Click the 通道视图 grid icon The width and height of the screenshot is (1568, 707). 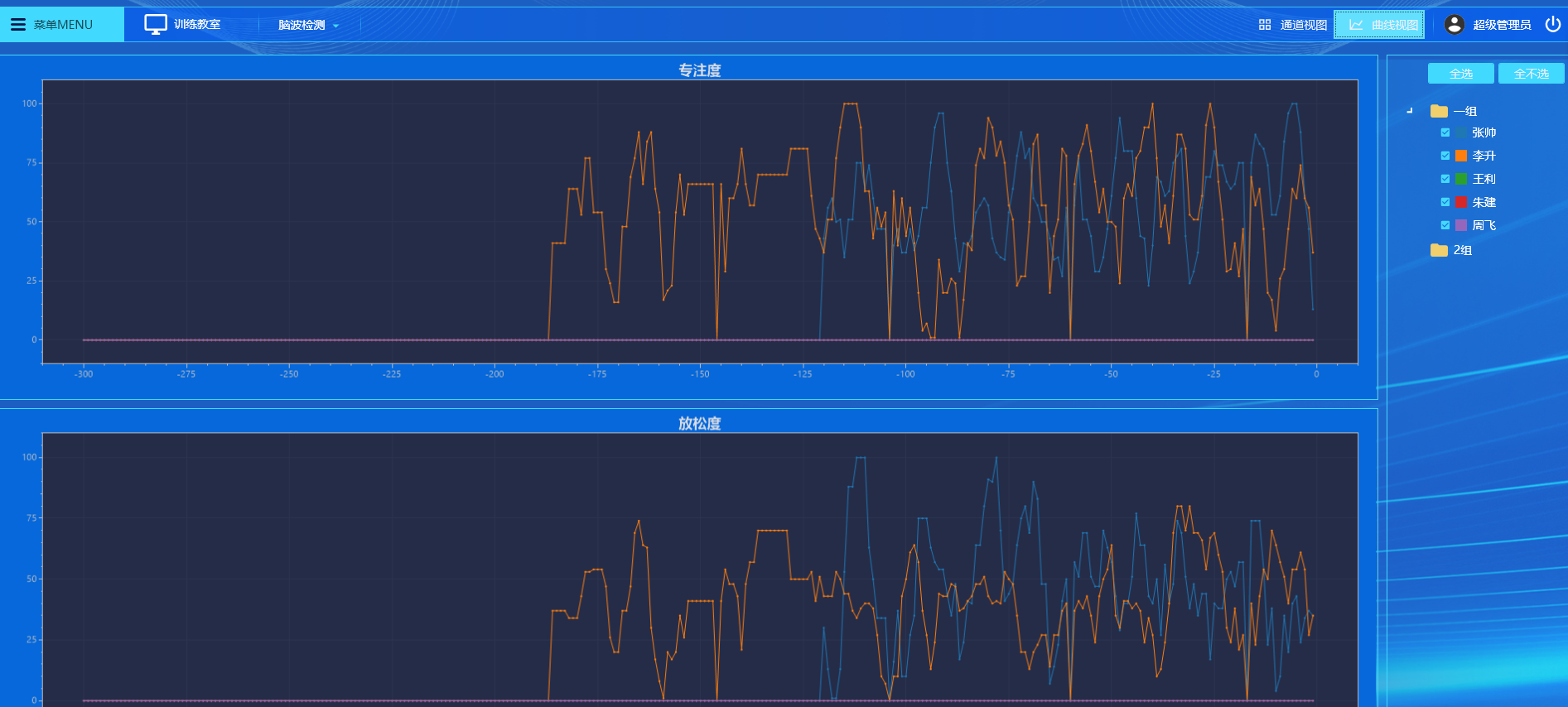point(1265,25)
